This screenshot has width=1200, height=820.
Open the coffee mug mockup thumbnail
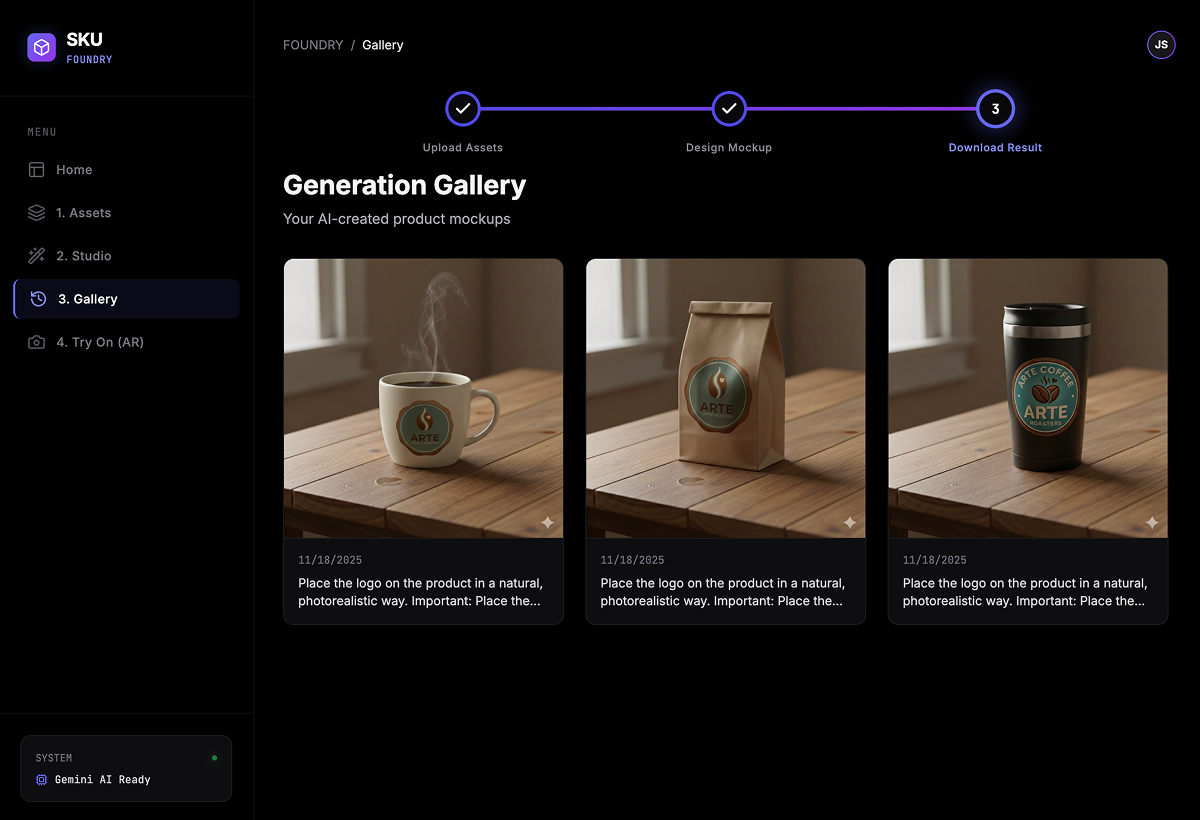(423, 397)
